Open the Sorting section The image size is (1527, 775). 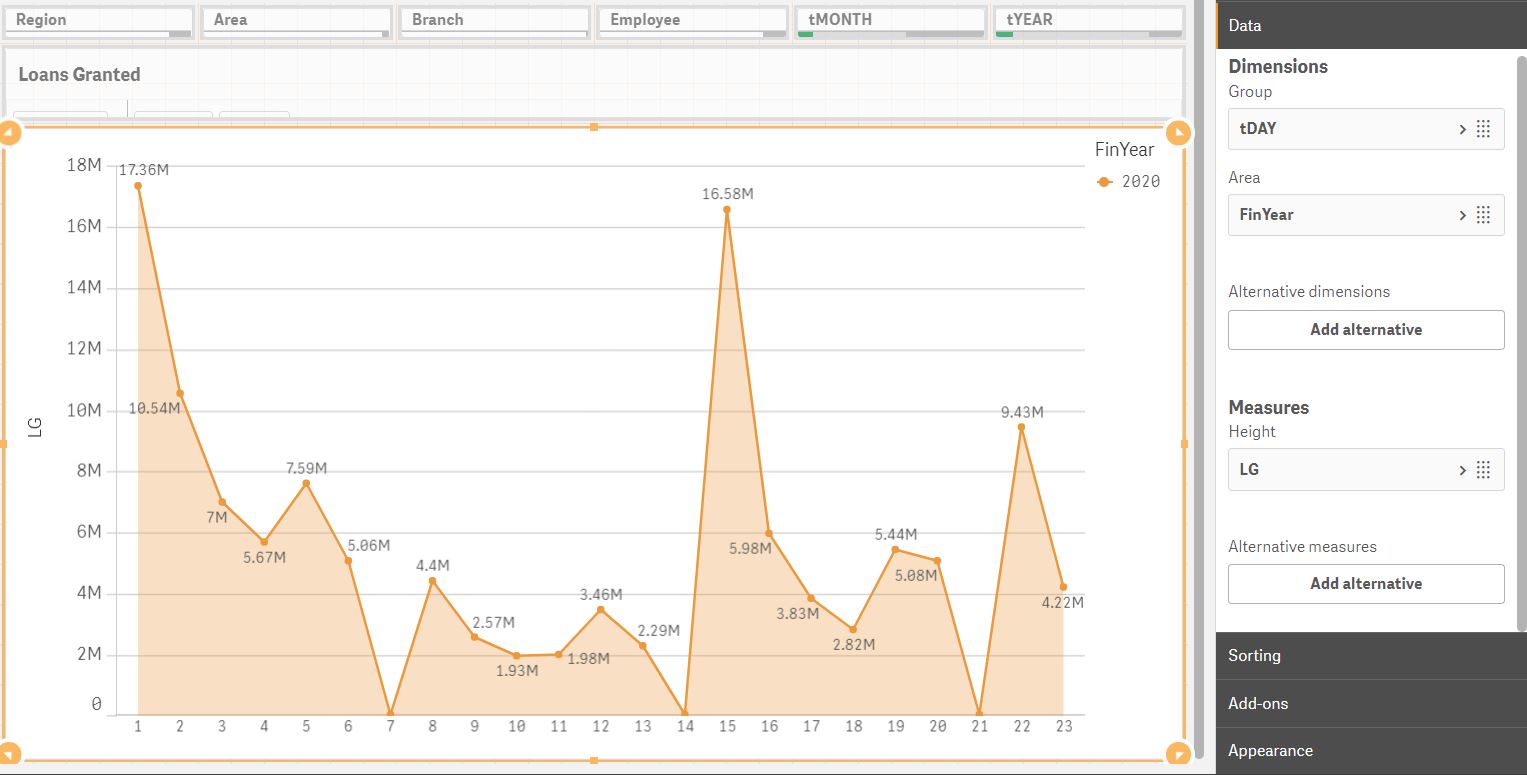(1371, 656)
